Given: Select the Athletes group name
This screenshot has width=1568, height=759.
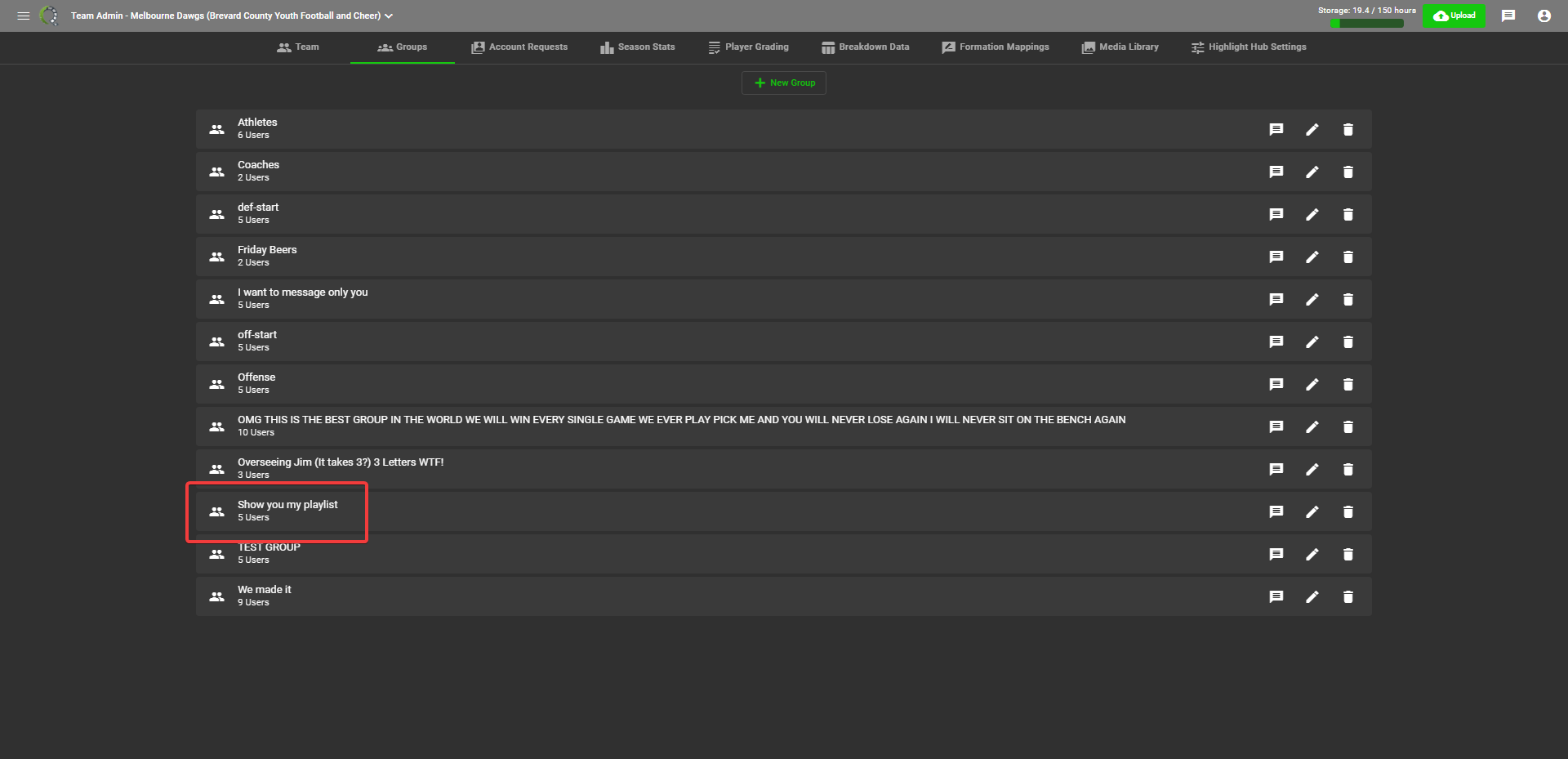Looking at the screenshot, I should click(x=257, y=123).
